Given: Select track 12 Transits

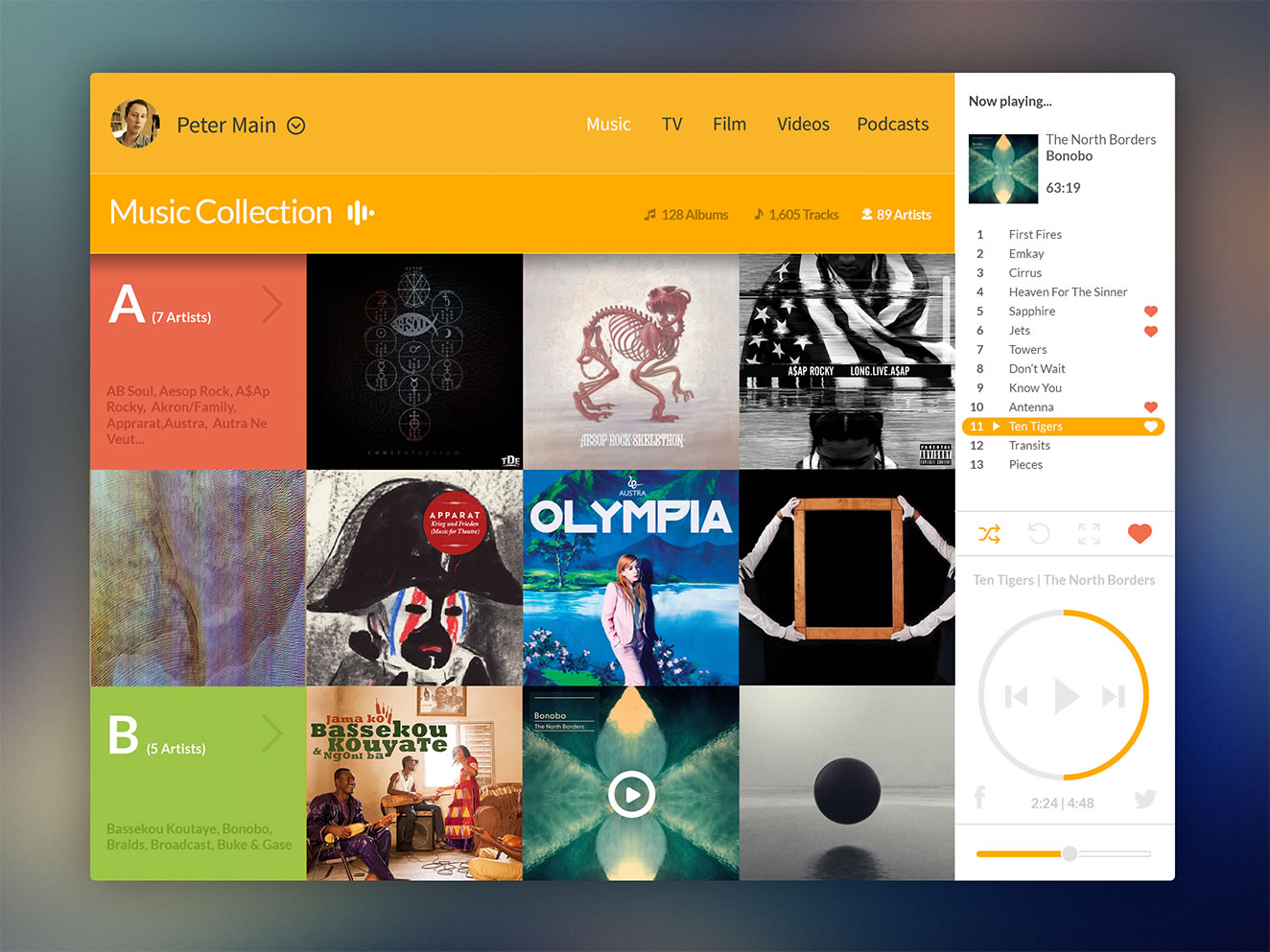Looking at the screenshot, I should [1063, 445].
